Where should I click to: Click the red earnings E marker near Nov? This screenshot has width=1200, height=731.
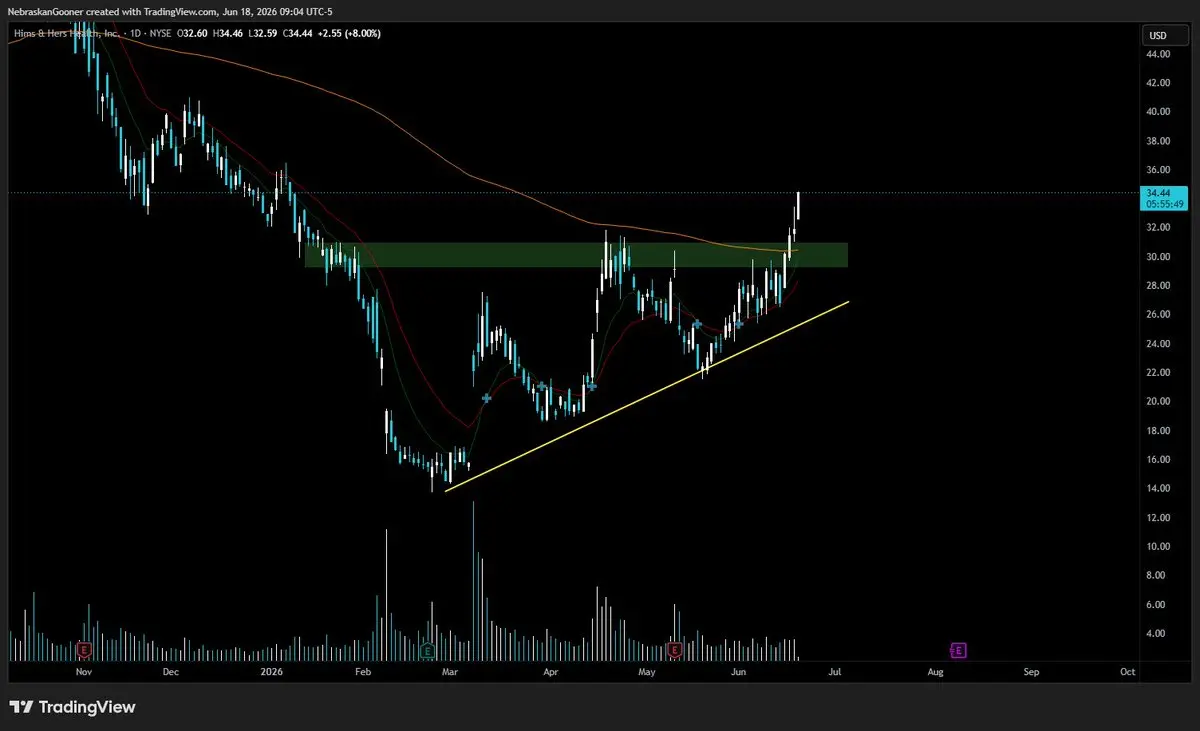[x=84, y=650]
